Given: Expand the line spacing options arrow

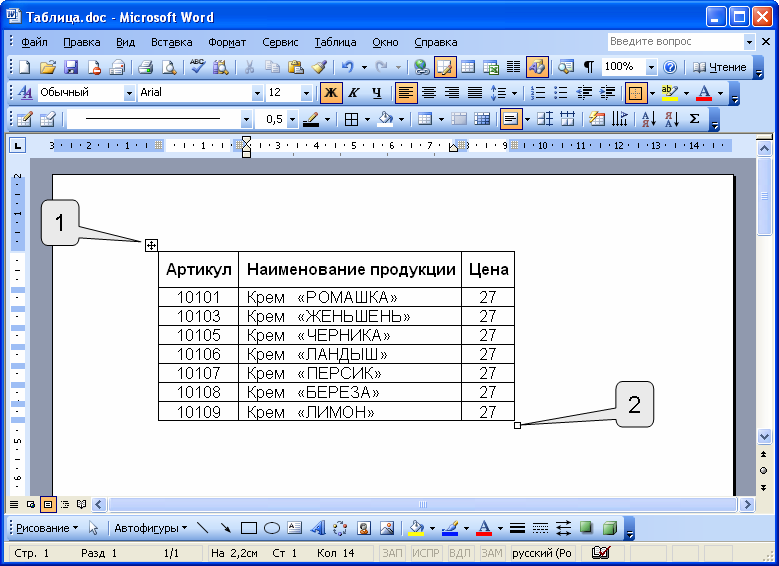Looking at the screenshot, I should 514,93.
